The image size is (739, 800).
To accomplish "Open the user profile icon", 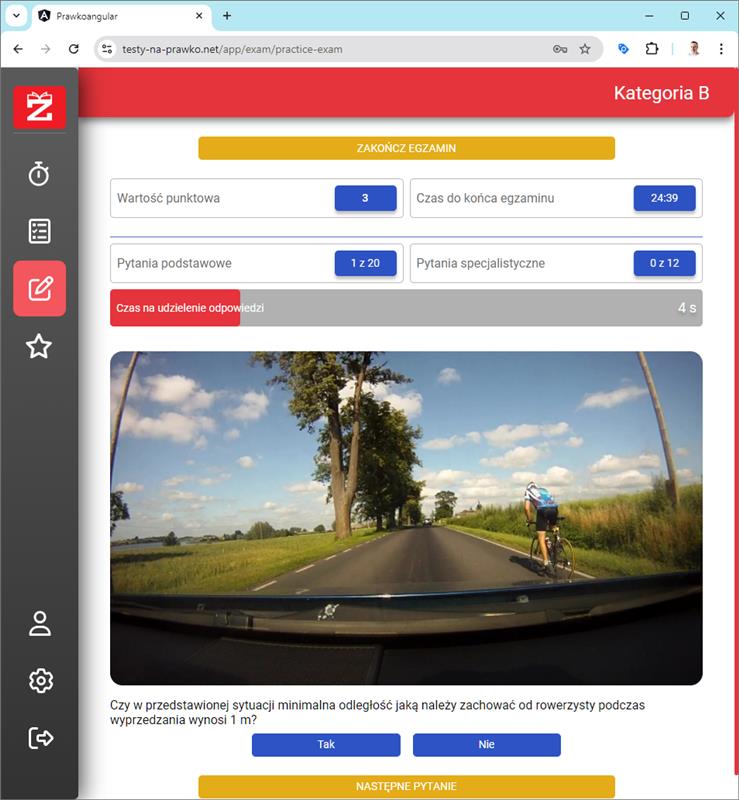I will point(39,623).
